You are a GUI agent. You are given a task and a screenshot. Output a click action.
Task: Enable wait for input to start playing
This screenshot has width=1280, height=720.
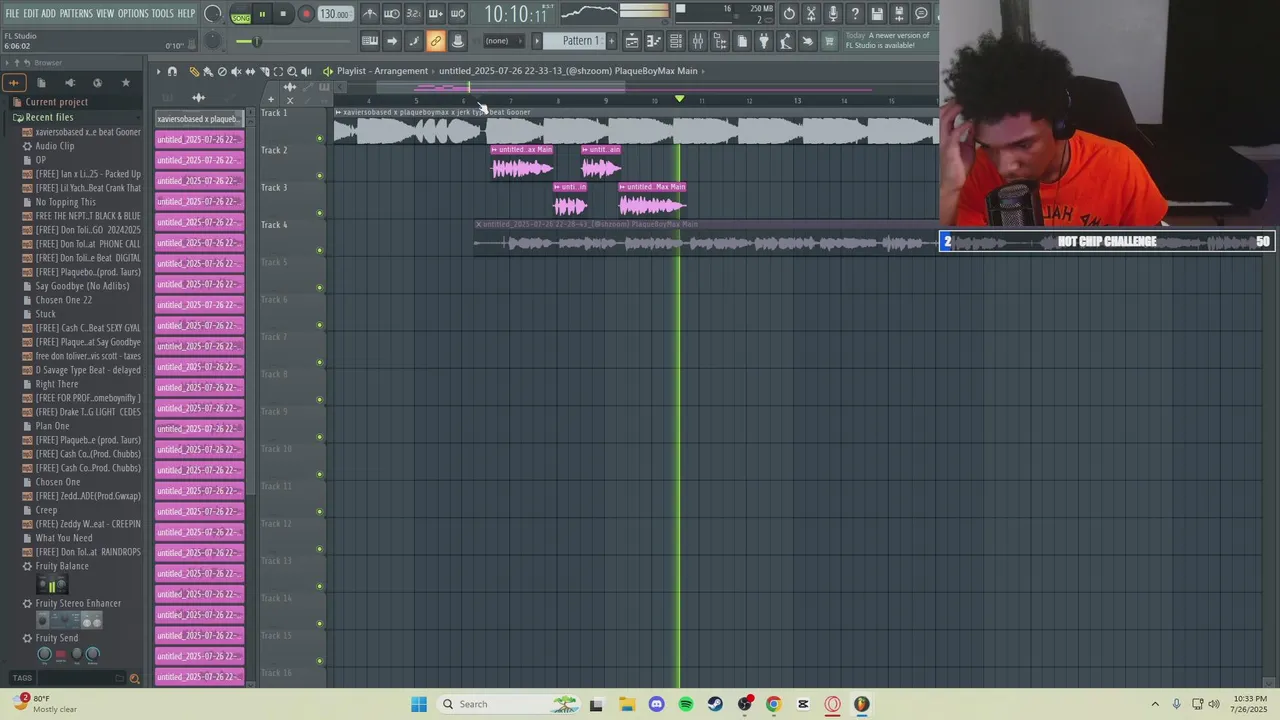392,14
